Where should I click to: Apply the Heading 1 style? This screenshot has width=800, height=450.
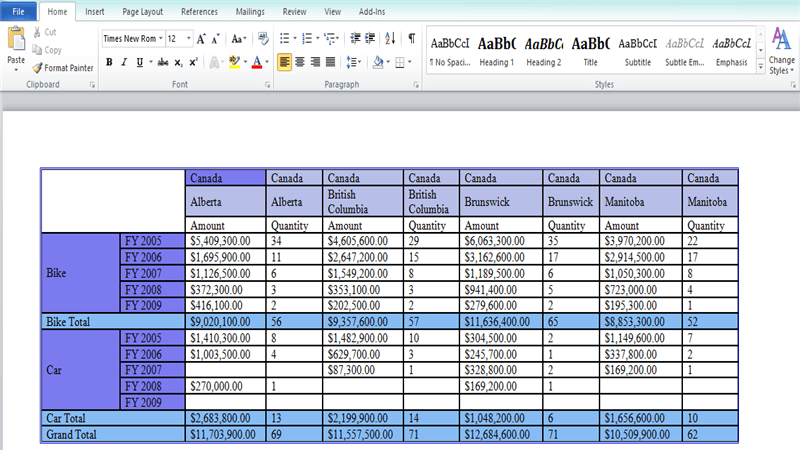point(496,51)
